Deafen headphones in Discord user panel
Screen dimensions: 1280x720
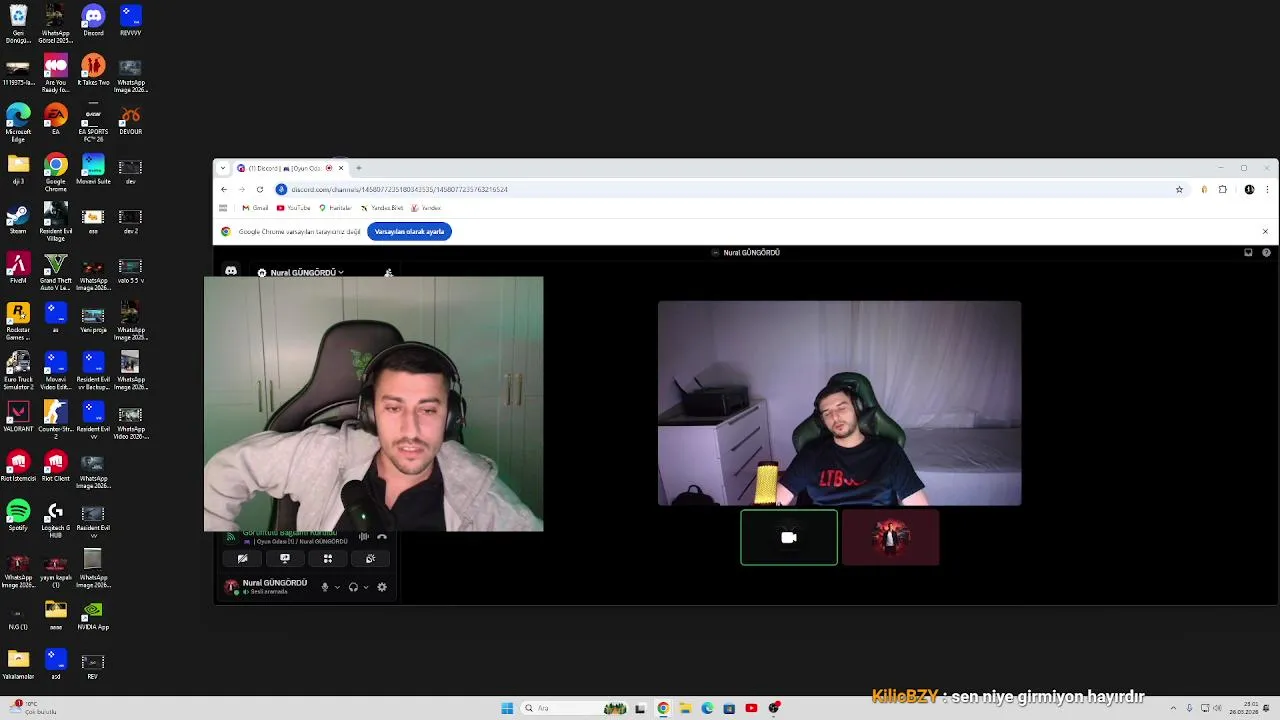tap(353, 587)
